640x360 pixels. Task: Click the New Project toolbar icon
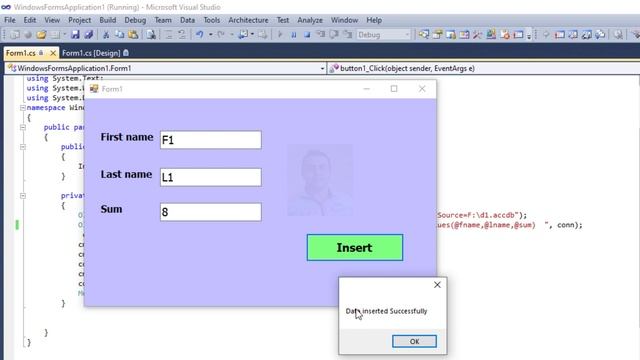pos(15,35)
